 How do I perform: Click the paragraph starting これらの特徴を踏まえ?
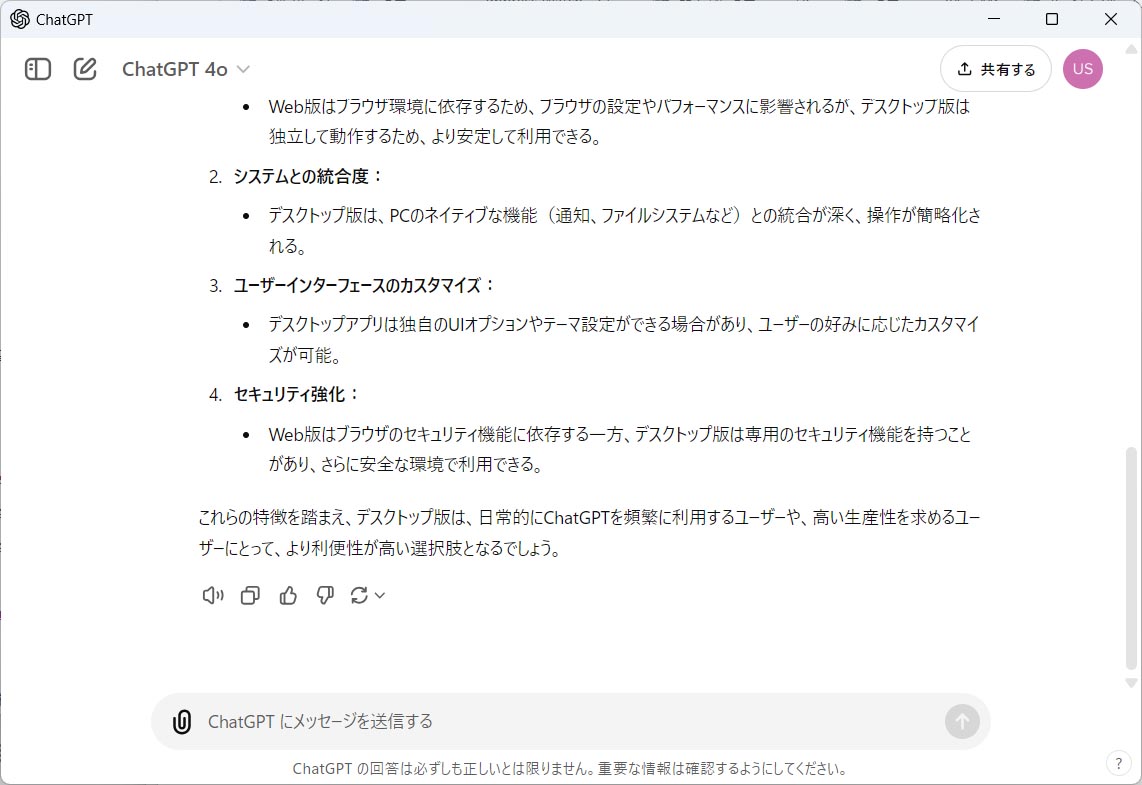[x=589, y=533]
